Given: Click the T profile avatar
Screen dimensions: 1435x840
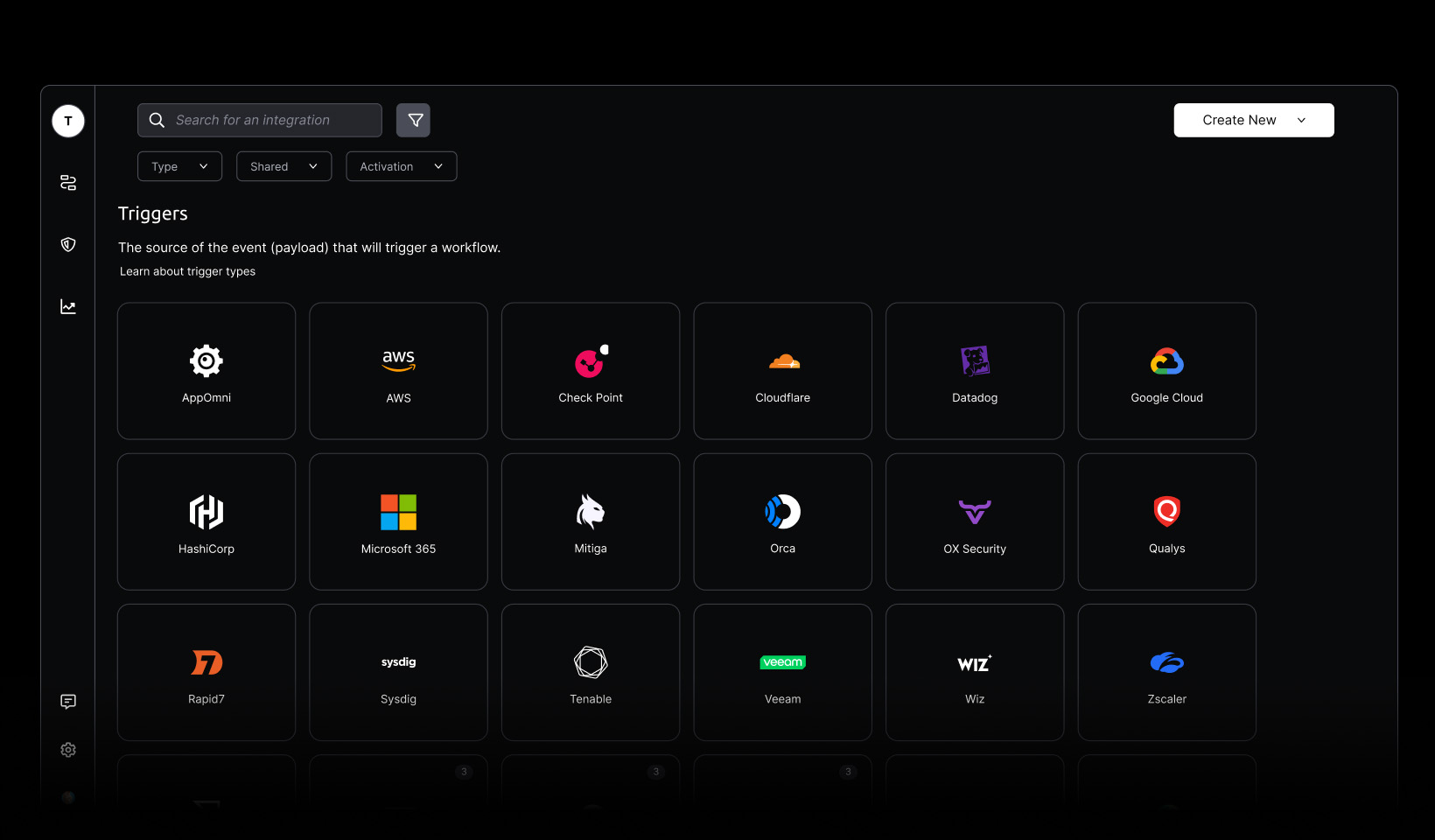Looking at the screenshot, I should (68, 121).
